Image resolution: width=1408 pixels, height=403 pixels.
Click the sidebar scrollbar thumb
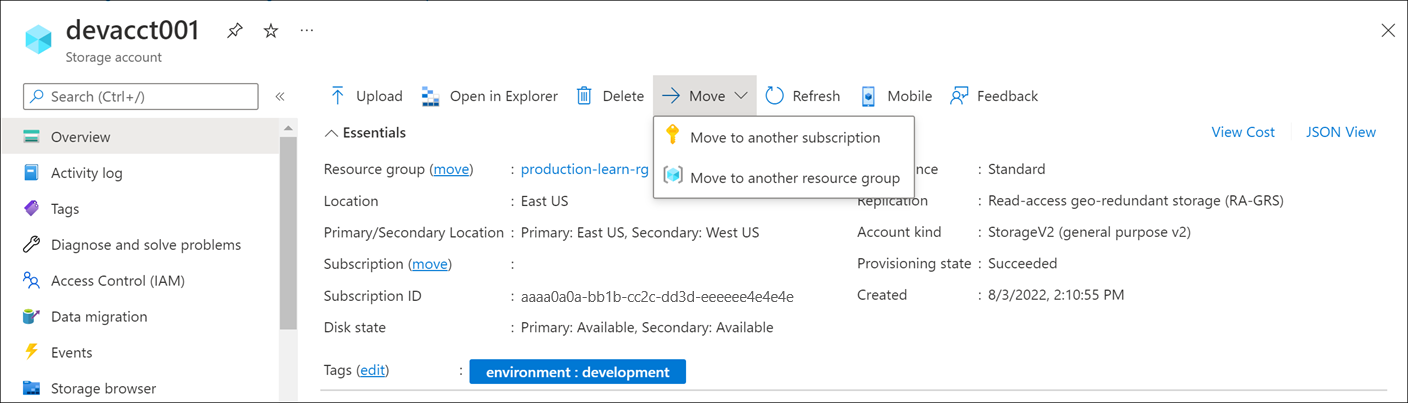(288, 232)
